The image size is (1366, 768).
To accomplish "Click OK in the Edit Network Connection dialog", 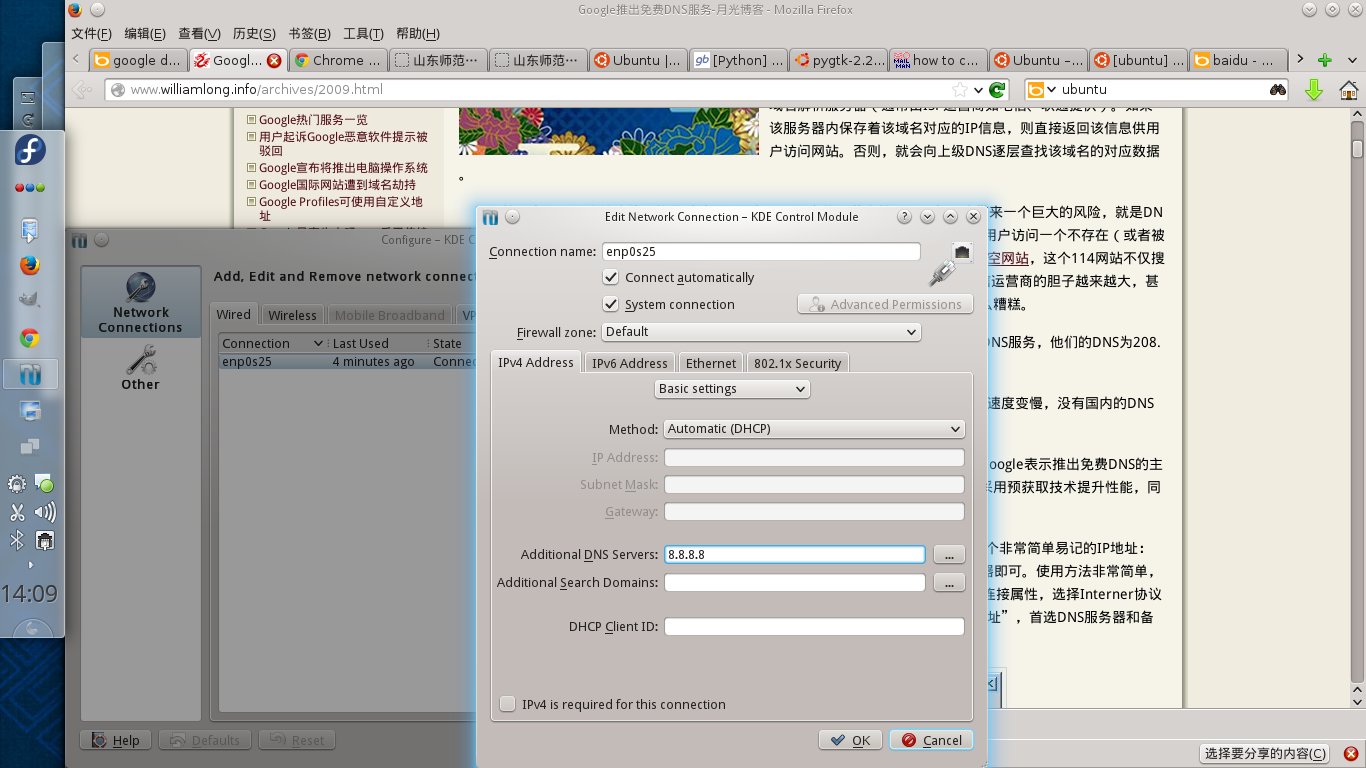I will (850, 740).
